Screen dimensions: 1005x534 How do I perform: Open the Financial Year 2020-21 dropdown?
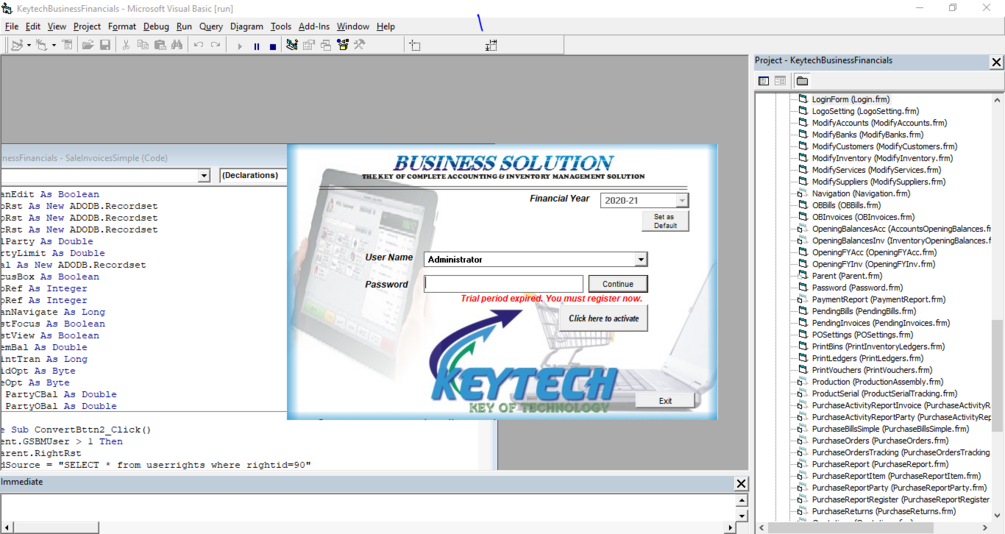tap(681, 201)
